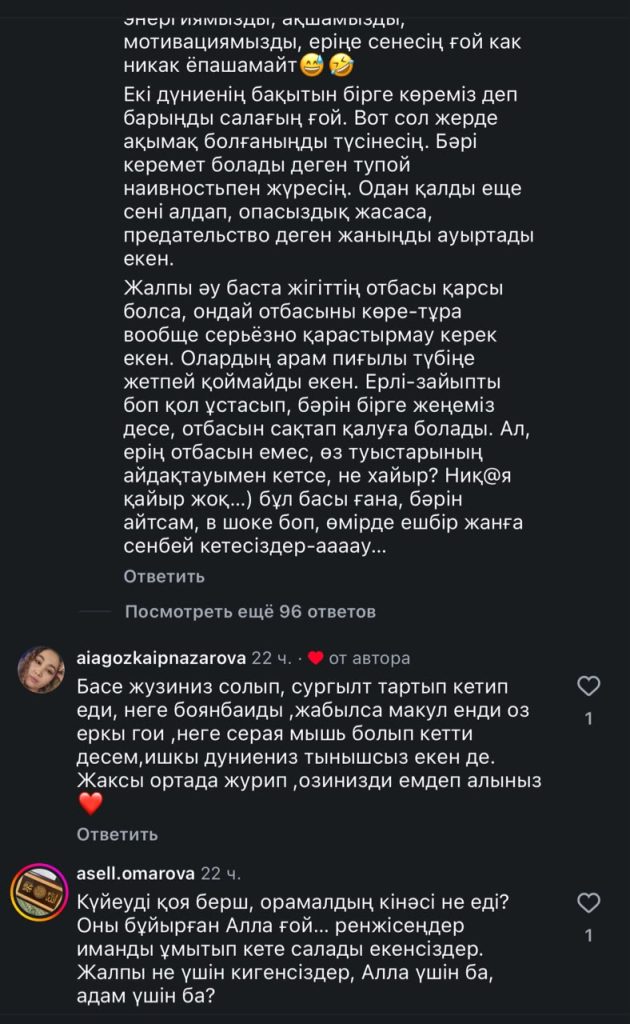The width and height of the screenshot is (630, 1024).
Task: Tap the red heart 'от автора' badge
Action: (316, 658)
